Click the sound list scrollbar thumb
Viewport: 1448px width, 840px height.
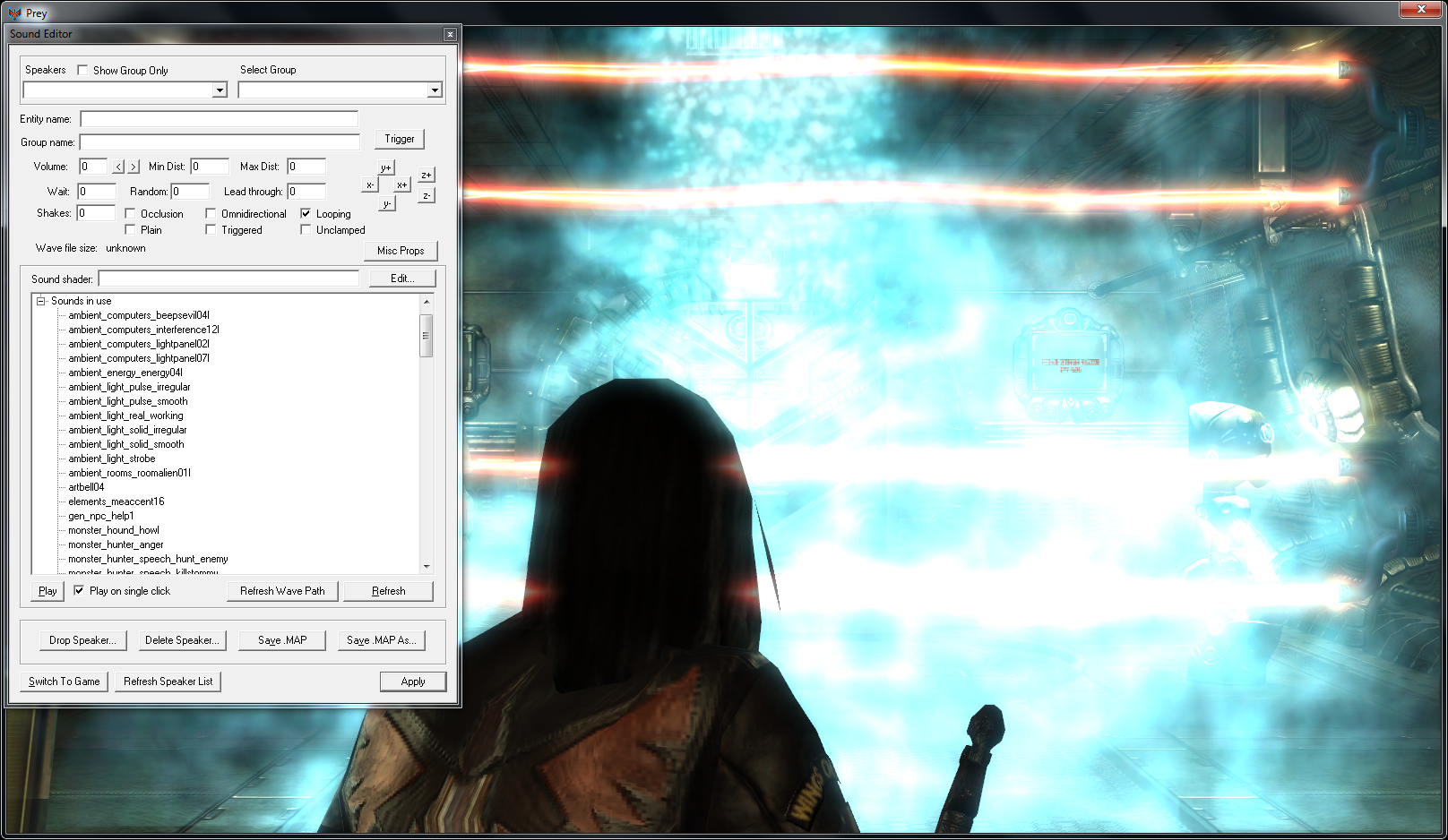click(x=427, y=335)
